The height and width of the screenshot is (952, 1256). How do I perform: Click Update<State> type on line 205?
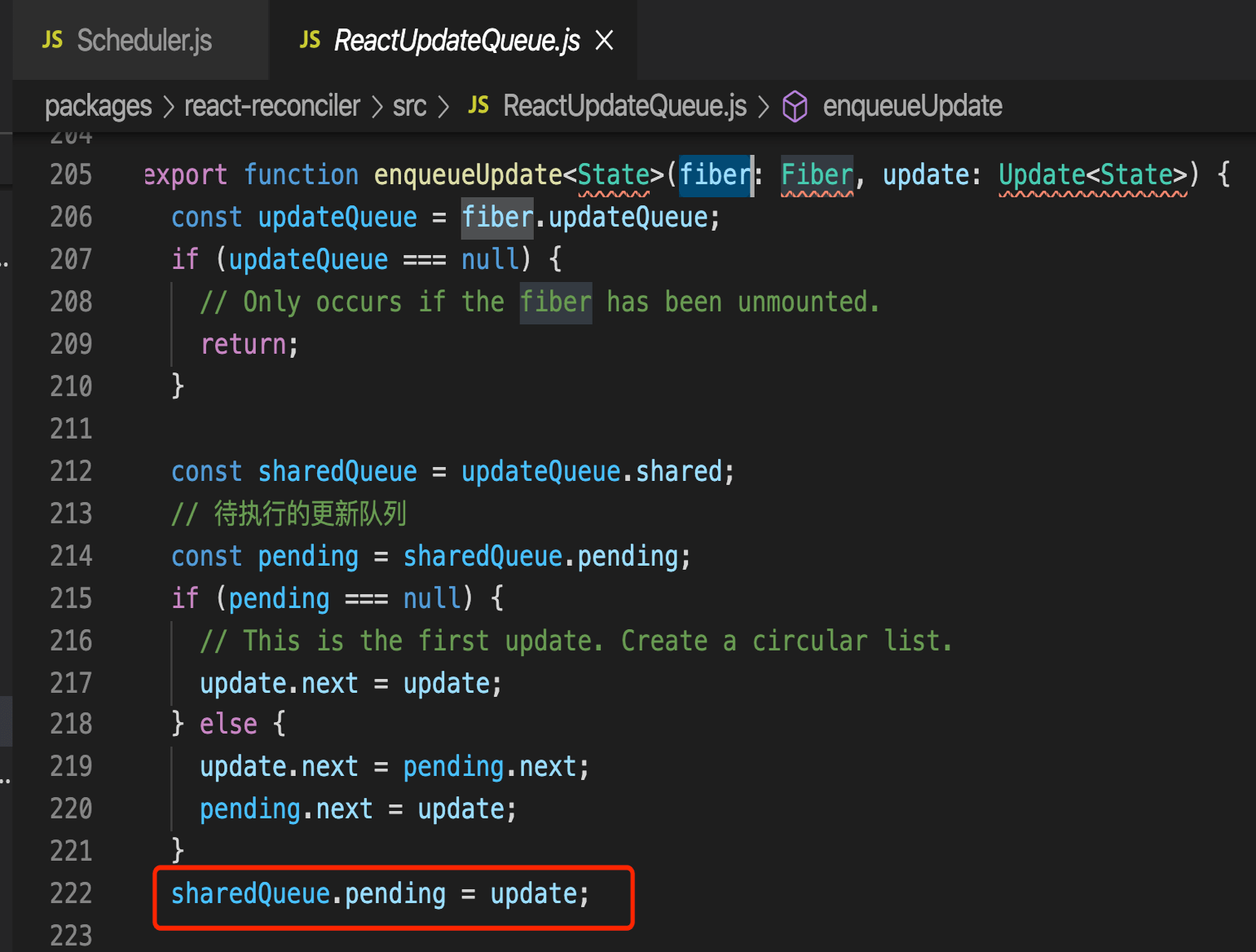coord(1092,174)
